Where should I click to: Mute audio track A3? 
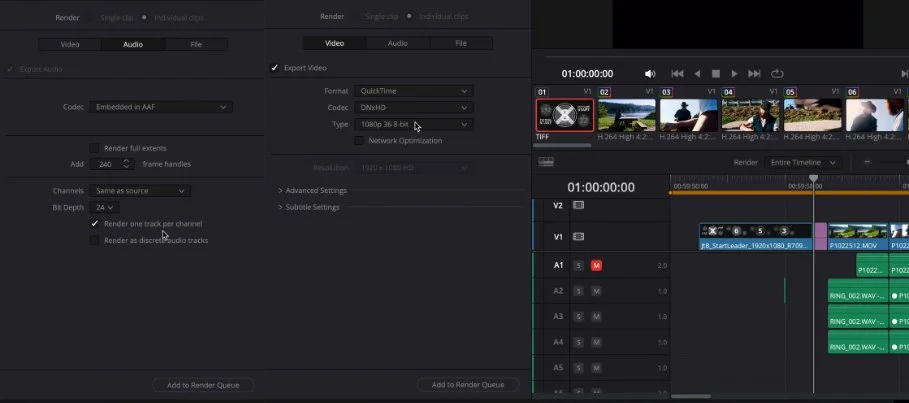click(x=596, y=317)
